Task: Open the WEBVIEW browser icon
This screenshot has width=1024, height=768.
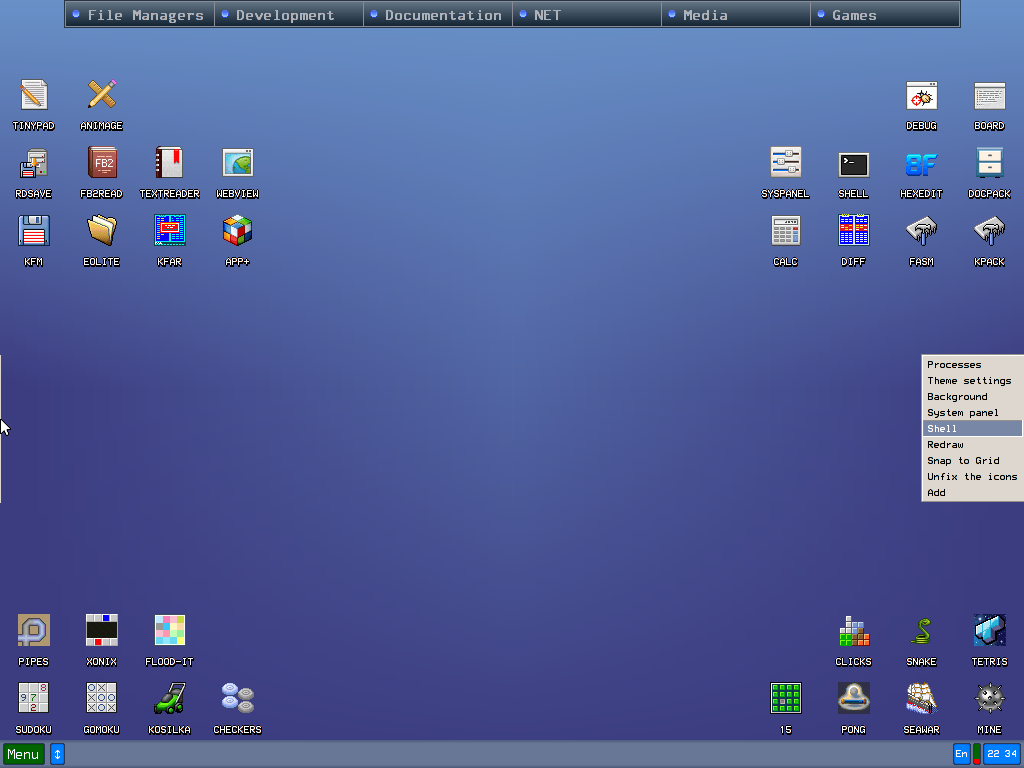Action: pyautogui.click(x=237, y=163)
